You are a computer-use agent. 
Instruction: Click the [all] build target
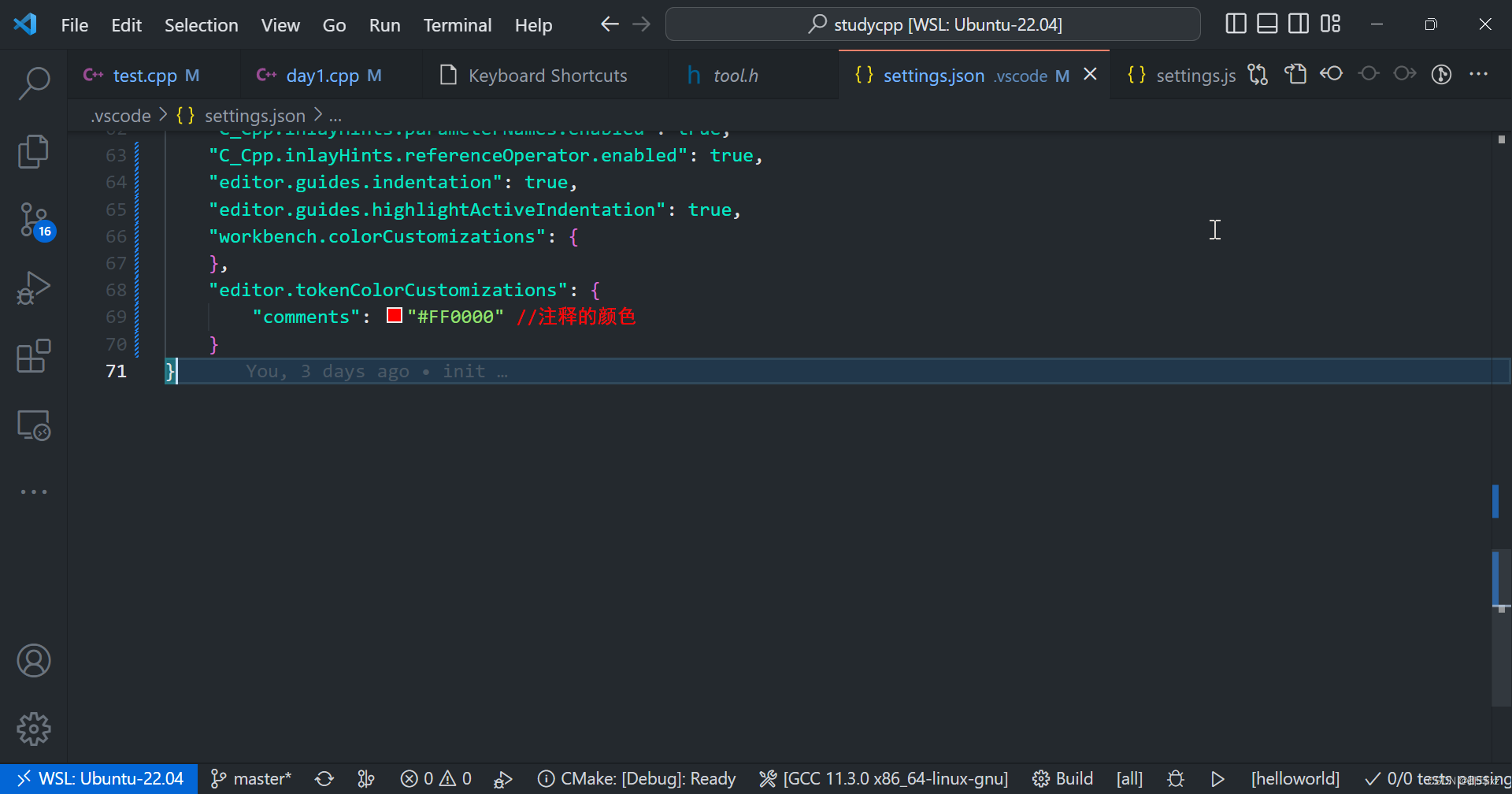1129,779
